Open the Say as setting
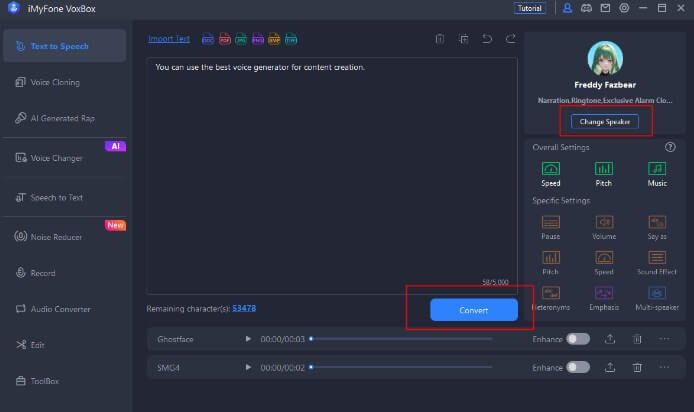 tap(657, 227)
